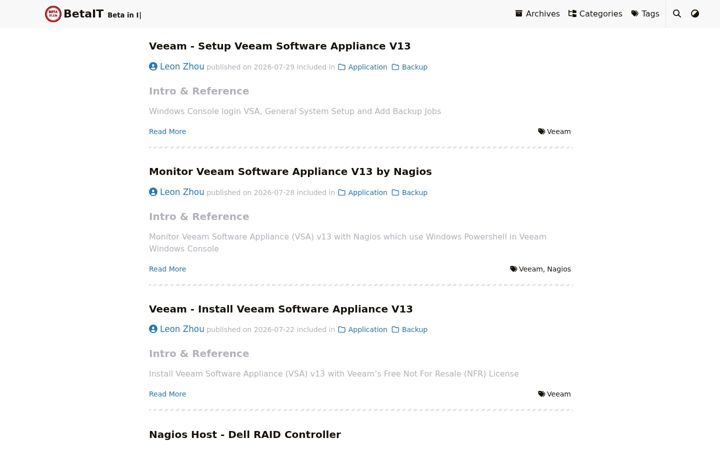
Task: Click the search magnifier icon
Action: tap(677, 14)
